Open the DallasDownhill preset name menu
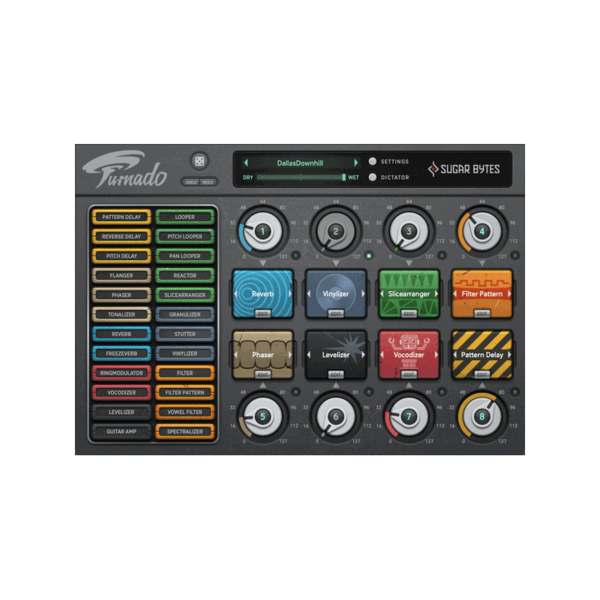600x600 pixels. click(300, 163)
